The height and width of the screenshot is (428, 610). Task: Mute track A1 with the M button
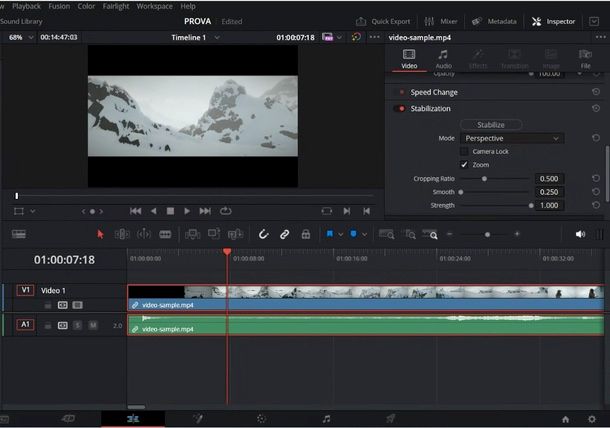[93, 325]
